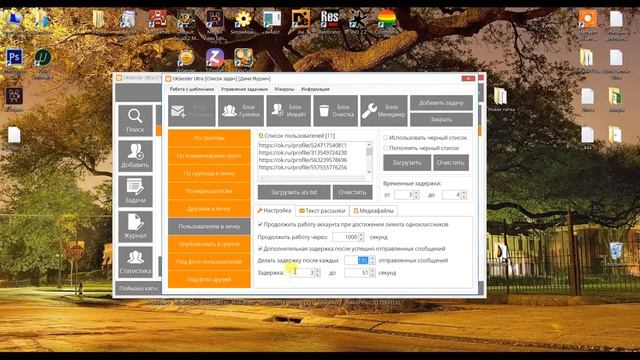Open the Блок Менеджер wrench block
The height and width of the screenshot is (360, 640).
point(384,111)
